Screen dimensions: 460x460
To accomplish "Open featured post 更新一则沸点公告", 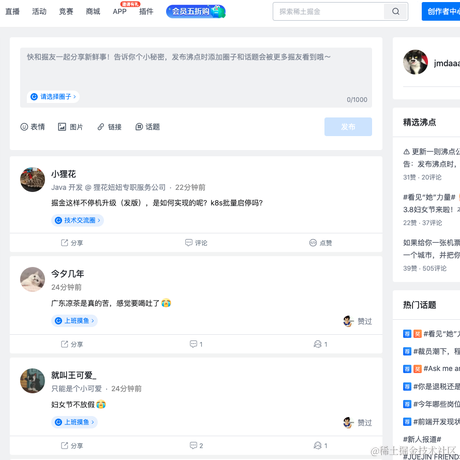I will tap(431, 158).
